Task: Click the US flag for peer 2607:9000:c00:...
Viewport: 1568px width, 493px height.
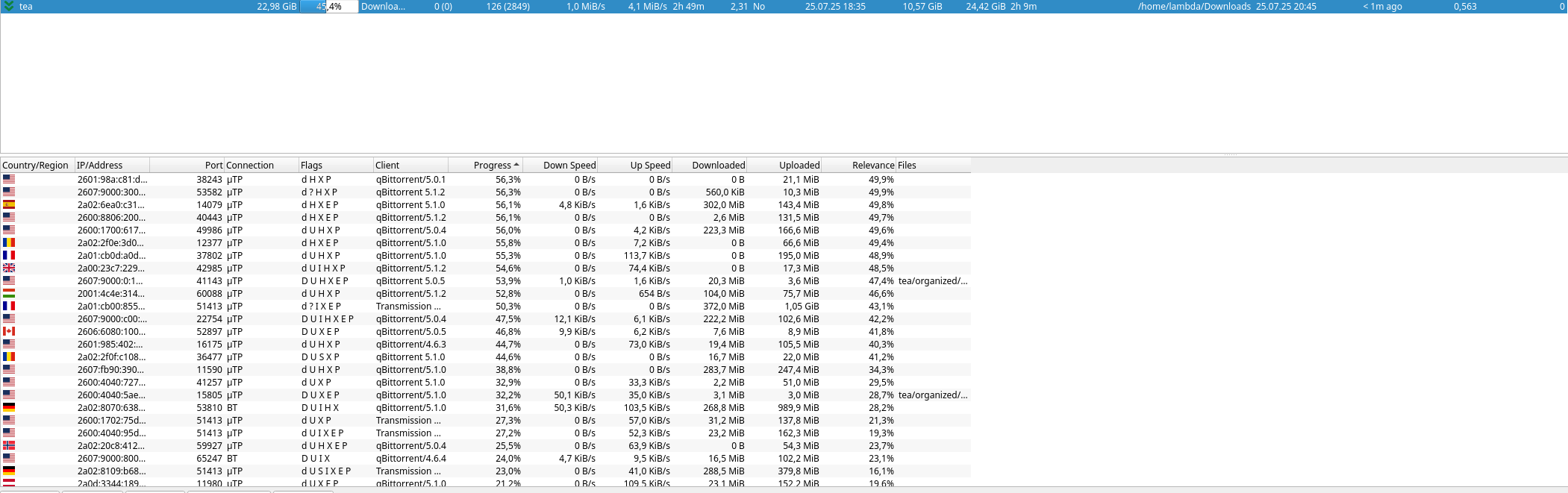Action: click(x=9, y=318)
